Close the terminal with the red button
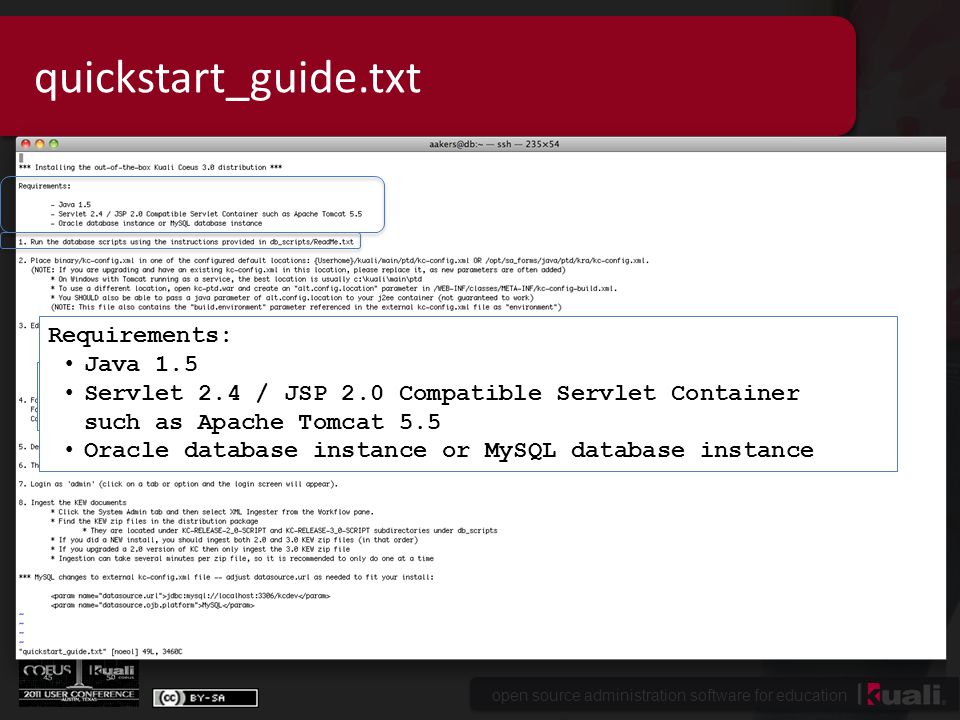This screenshot has height=720, width=960. 26,144
